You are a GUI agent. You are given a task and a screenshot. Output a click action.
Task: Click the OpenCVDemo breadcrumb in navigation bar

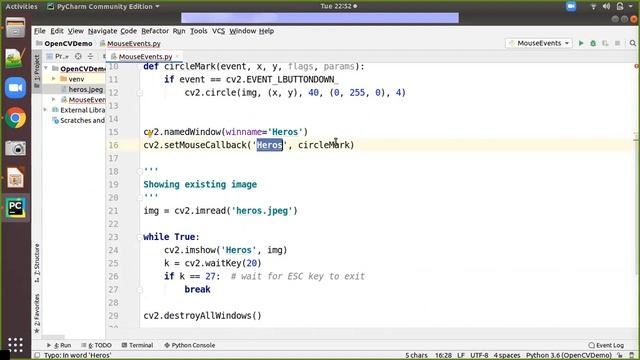pos(64,43)
